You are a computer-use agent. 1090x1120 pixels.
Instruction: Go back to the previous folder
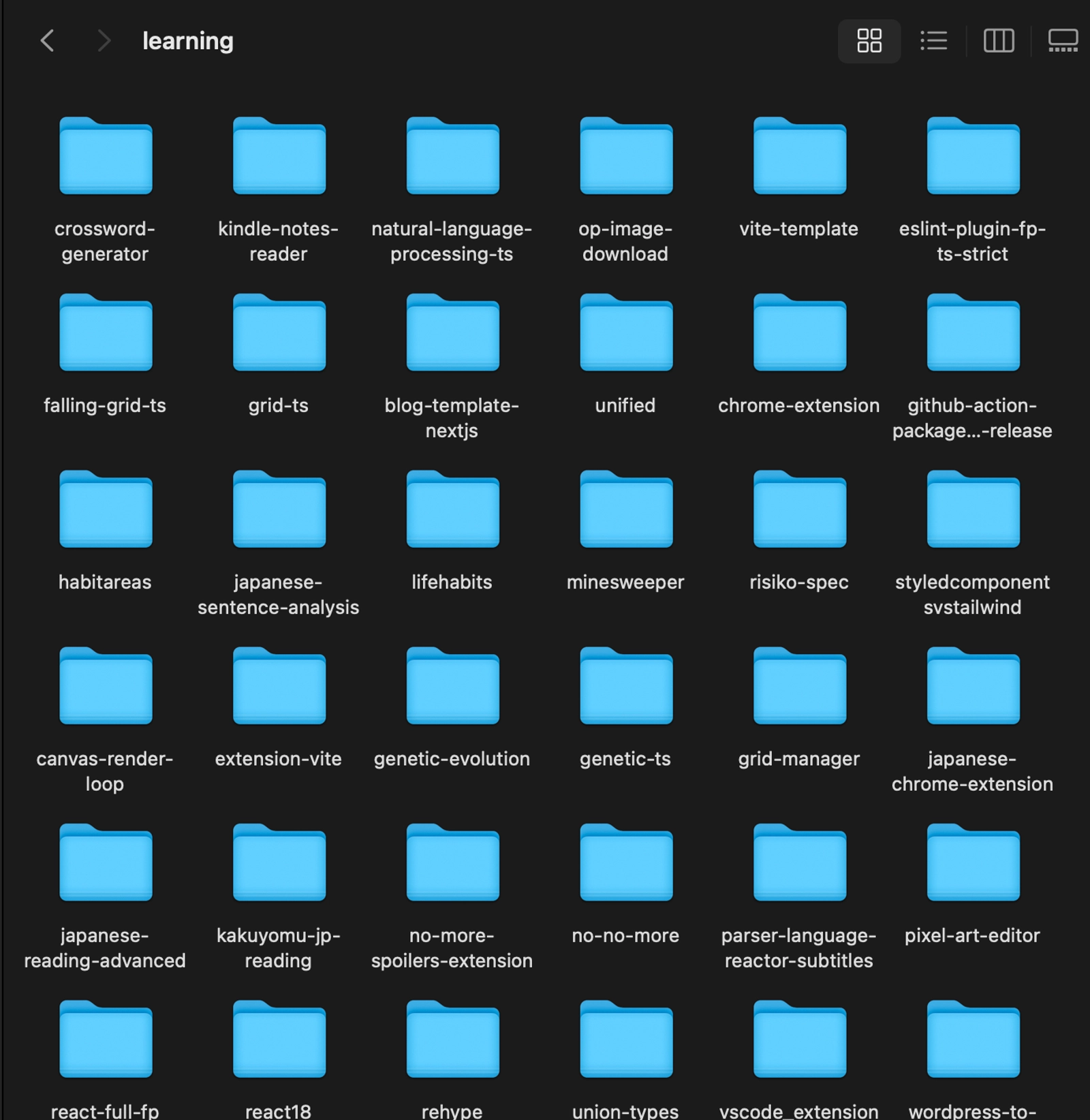47,41
